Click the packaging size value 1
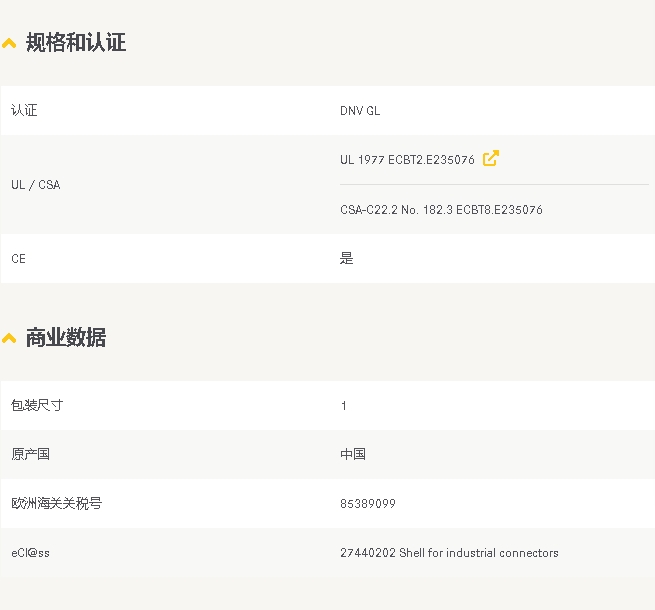This screenshot has height=610, width=655. coord(343,406)
